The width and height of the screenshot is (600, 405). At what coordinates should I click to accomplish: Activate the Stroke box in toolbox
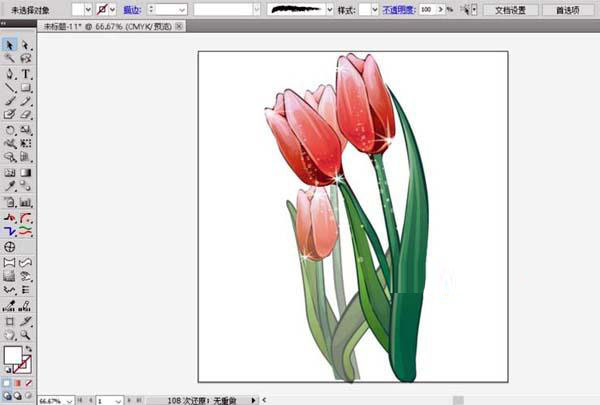point(24,364)
